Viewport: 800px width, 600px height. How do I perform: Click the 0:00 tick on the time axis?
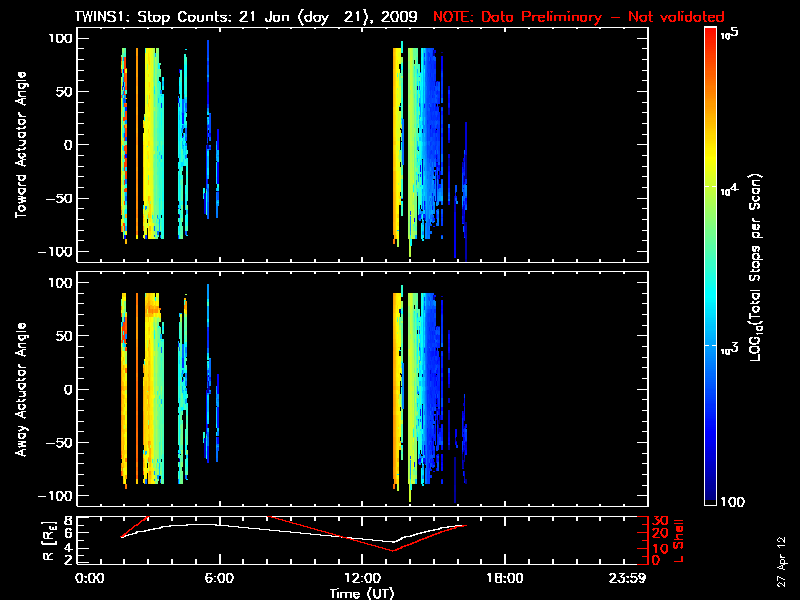tap(90, 579)
